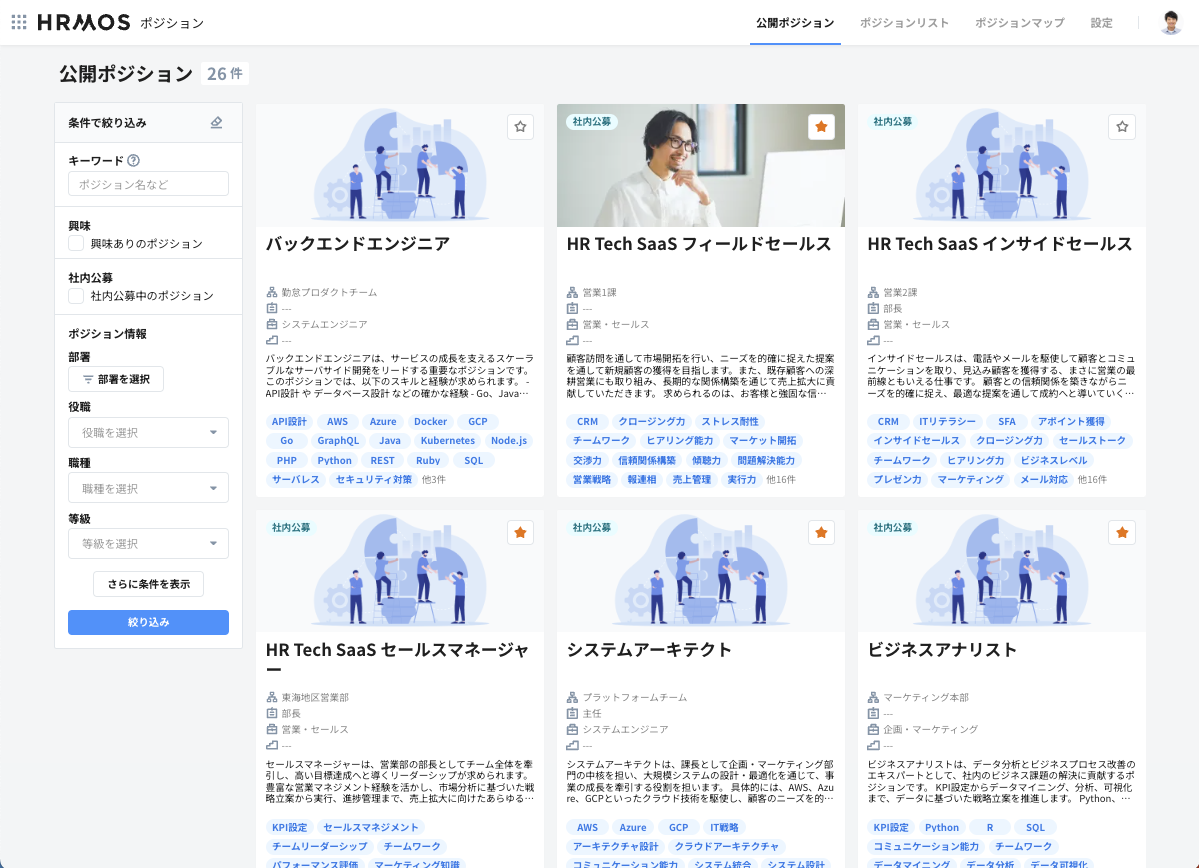Screen dimensions: 1199x868
Task: Open the 設定 tab
Action: click(1101, 23)
